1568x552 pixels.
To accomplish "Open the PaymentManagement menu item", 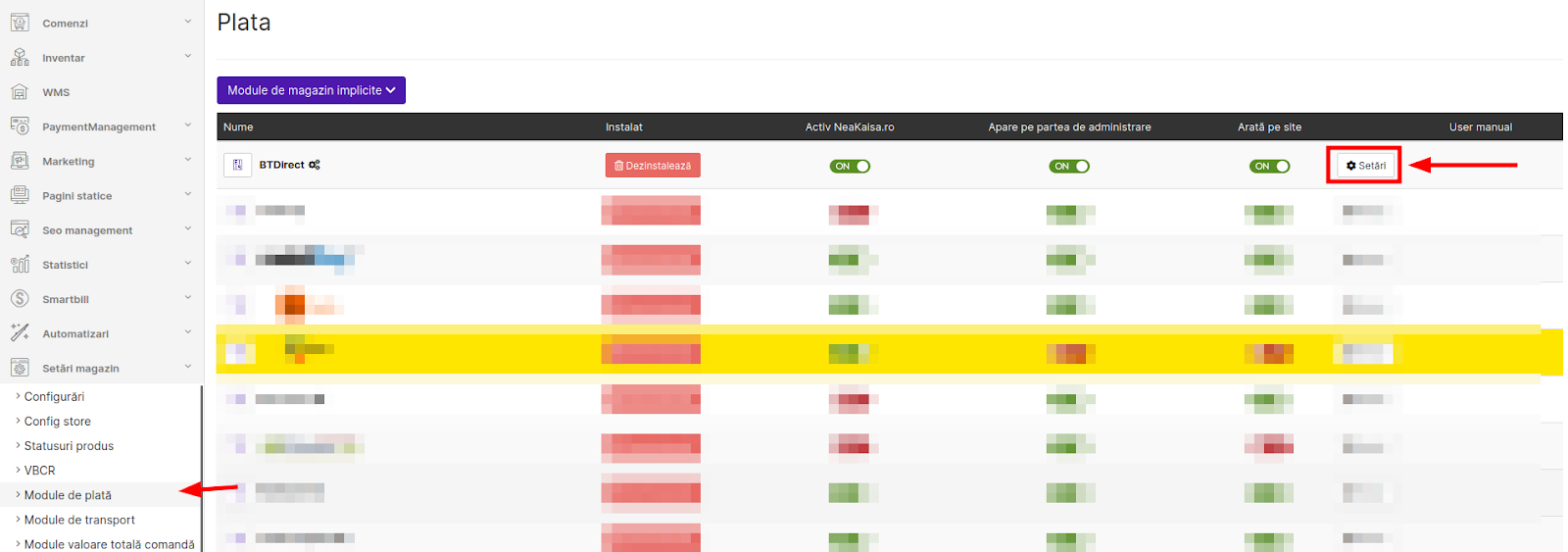I will pos(99,126).
